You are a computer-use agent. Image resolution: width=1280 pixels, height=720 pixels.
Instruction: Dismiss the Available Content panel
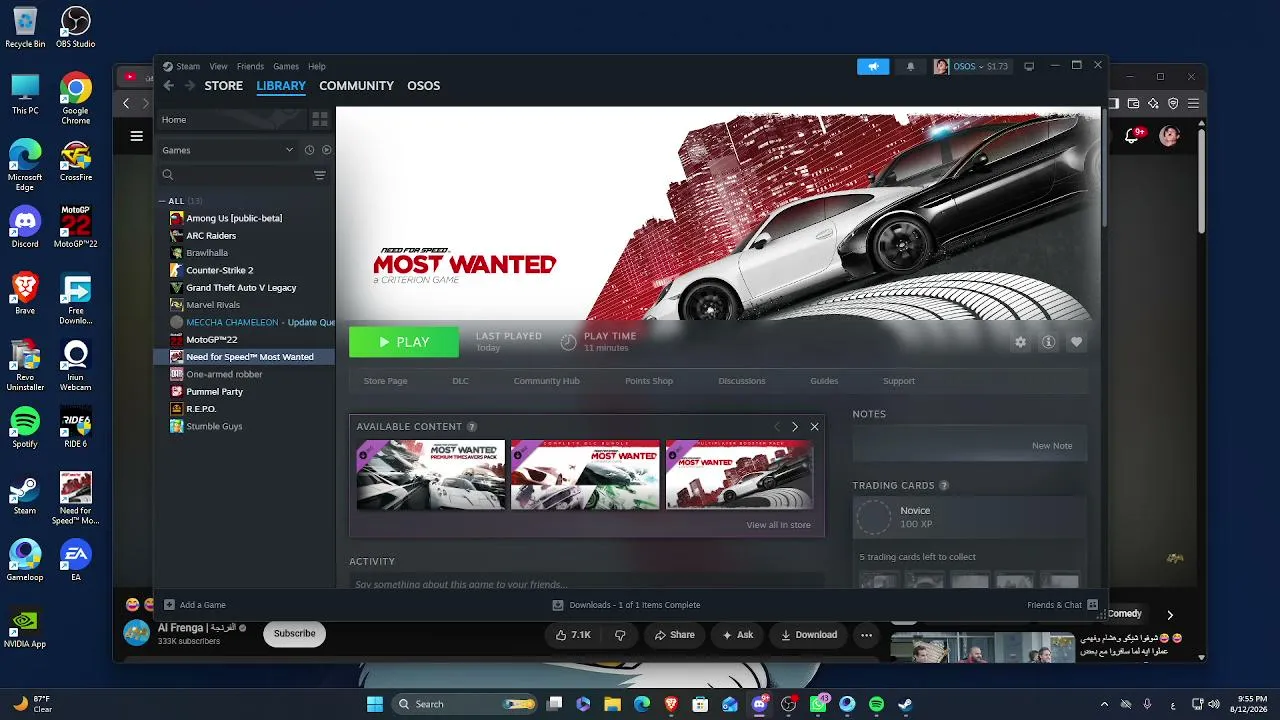click(x=814, y=427)
